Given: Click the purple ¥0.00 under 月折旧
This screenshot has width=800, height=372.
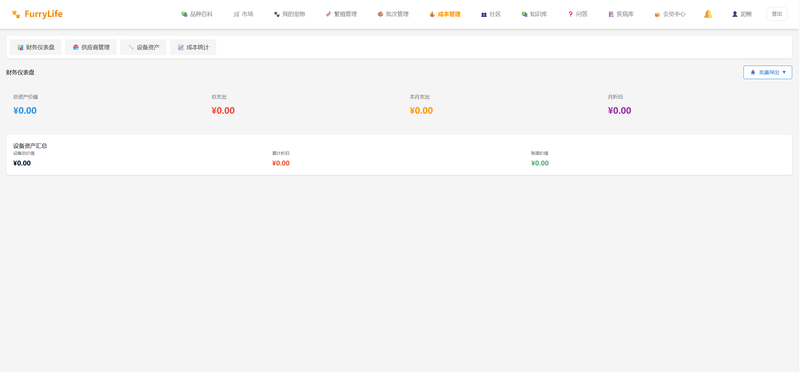Looking at the screenshot, I should [x=619, y=111].
